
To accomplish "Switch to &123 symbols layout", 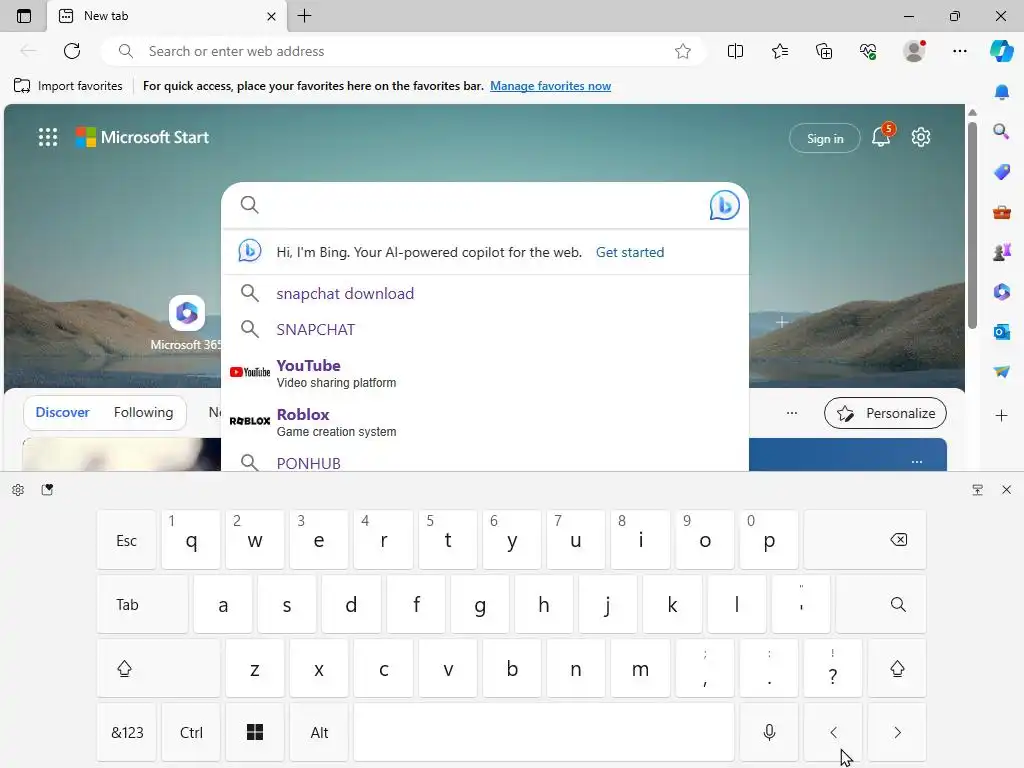I will tap(127, 733).
